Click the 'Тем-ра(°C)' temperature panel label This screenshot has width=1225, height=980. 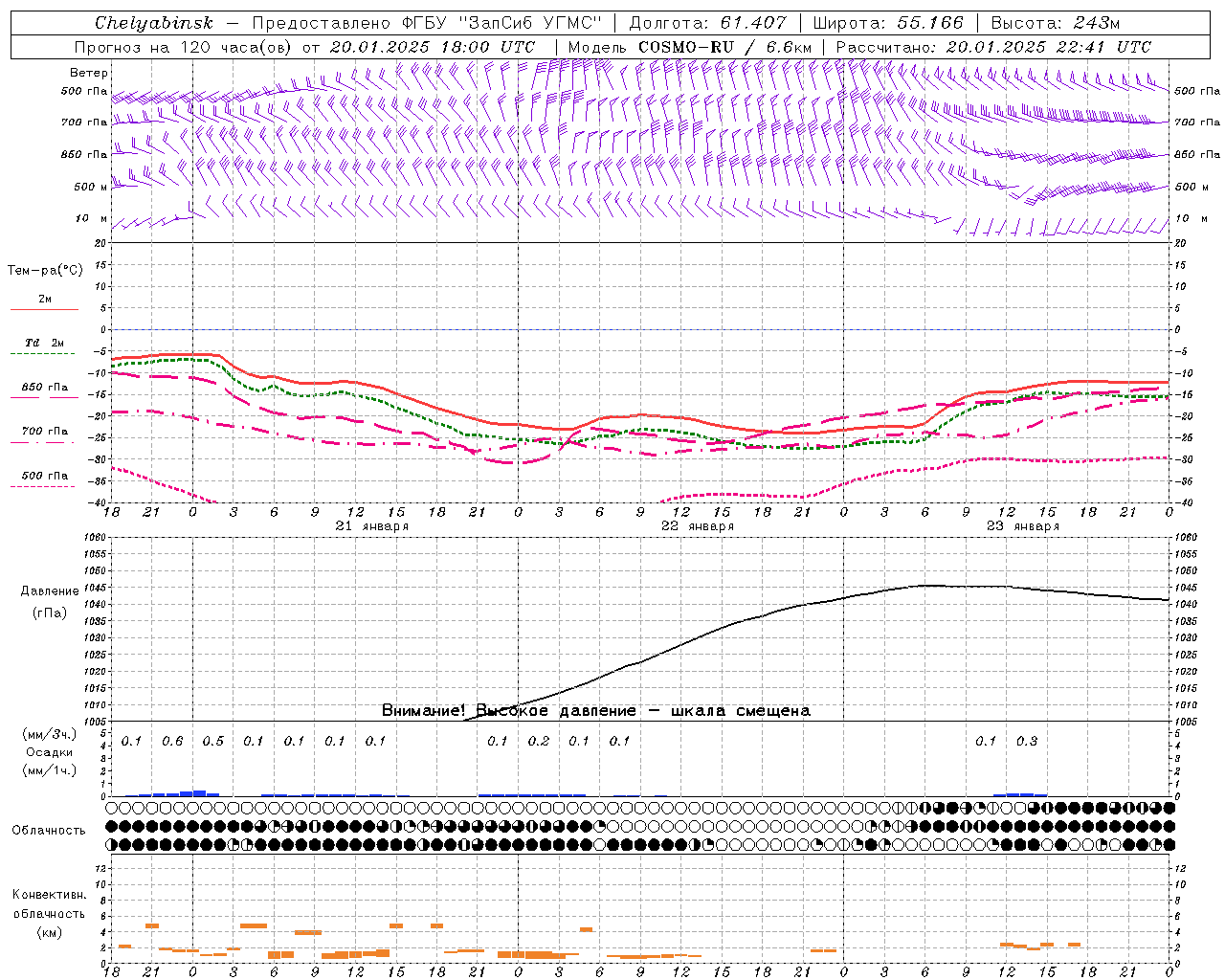[45, 270]
